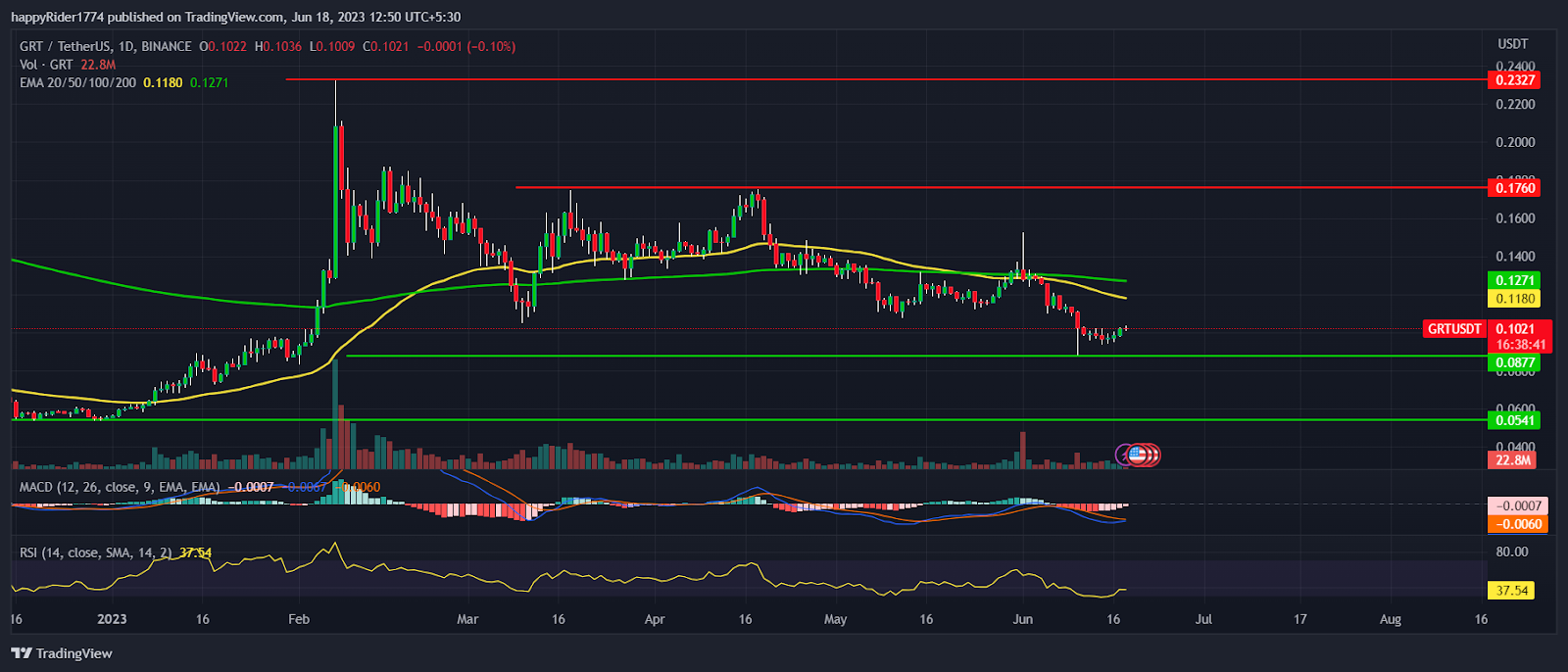Click the May label on time axis

(x=835, y=619)
